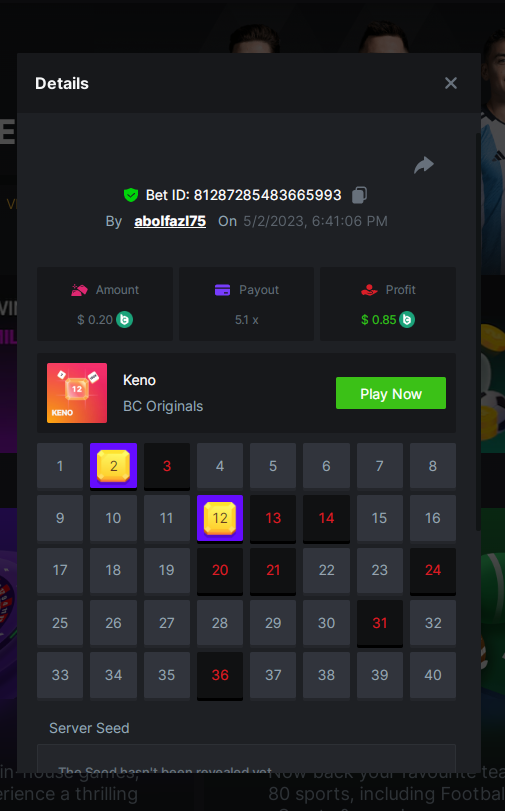
Task: Click the share arrow icon
Action: (424, 165)
